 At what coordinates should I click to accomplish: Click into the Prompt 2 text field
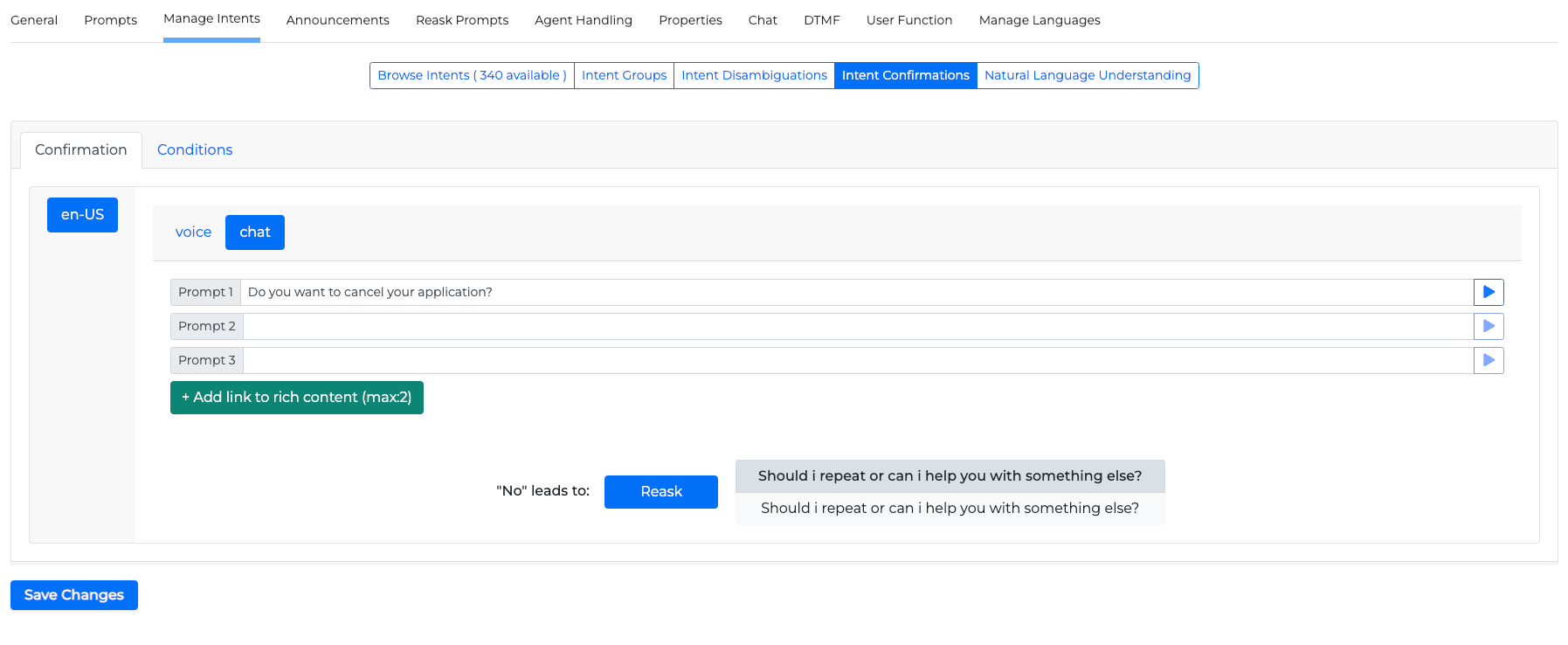(x=856, y=326)
